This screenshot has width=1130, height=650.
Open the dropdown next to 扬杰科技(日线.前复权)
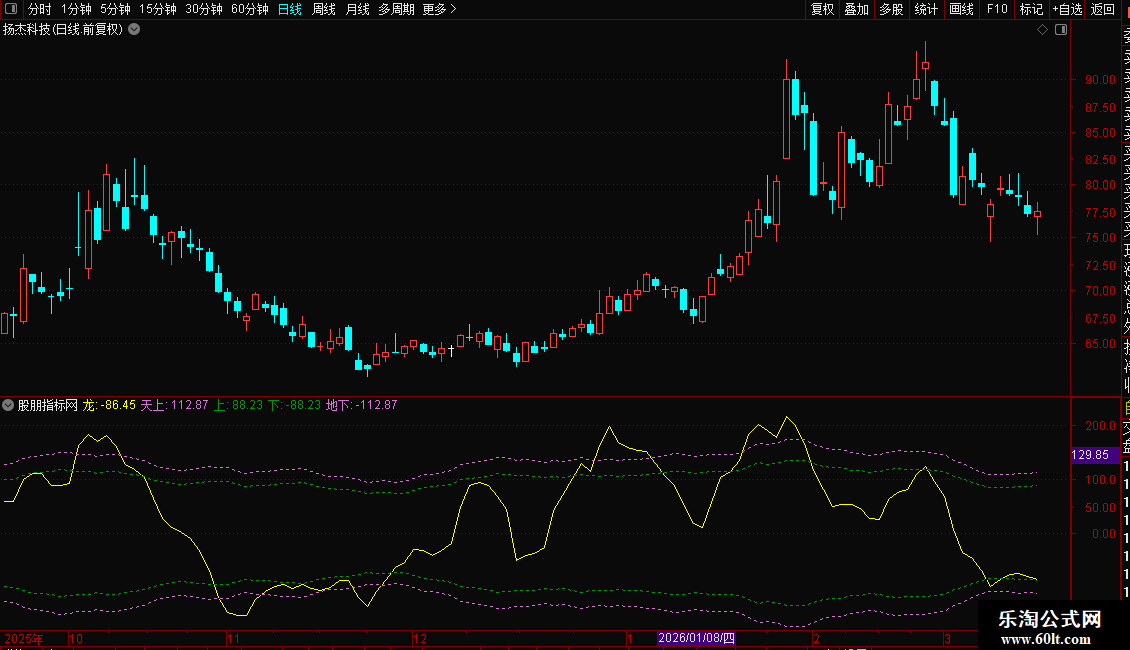(x=134, y=30)
